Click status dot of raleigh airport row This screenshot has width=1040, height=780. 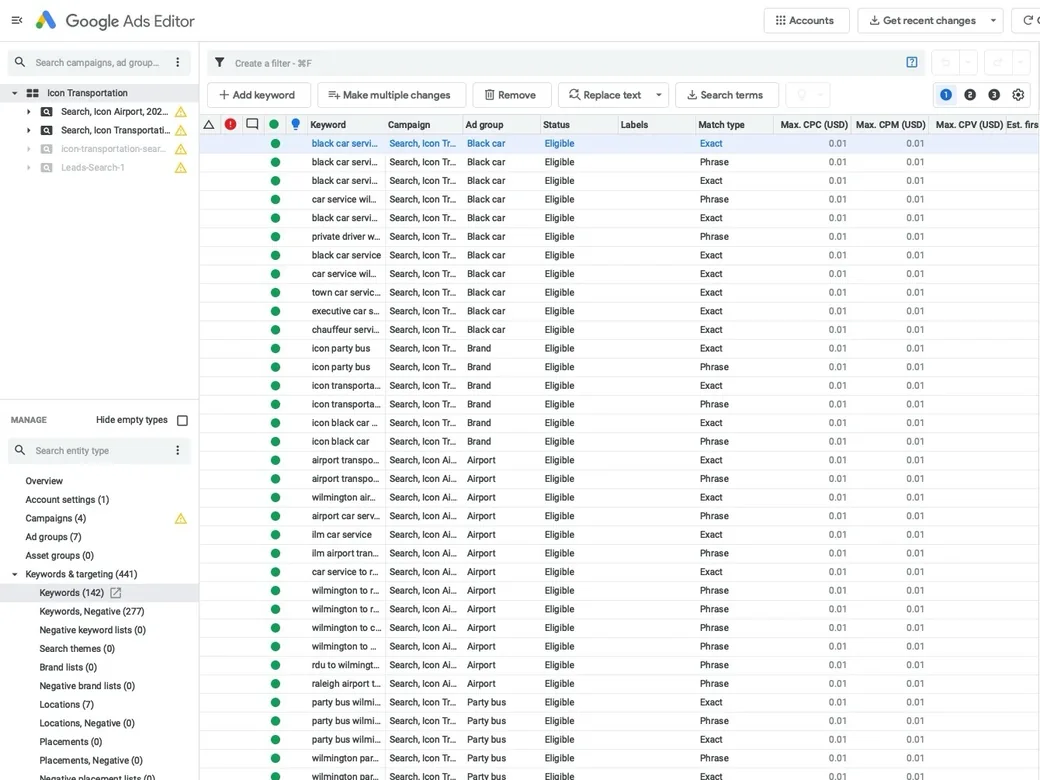275,683
